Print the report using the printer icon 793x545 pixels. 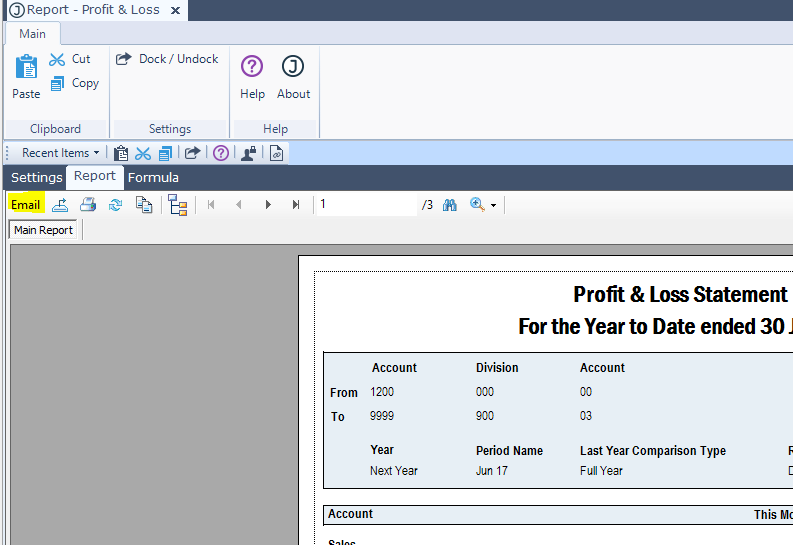88,205
